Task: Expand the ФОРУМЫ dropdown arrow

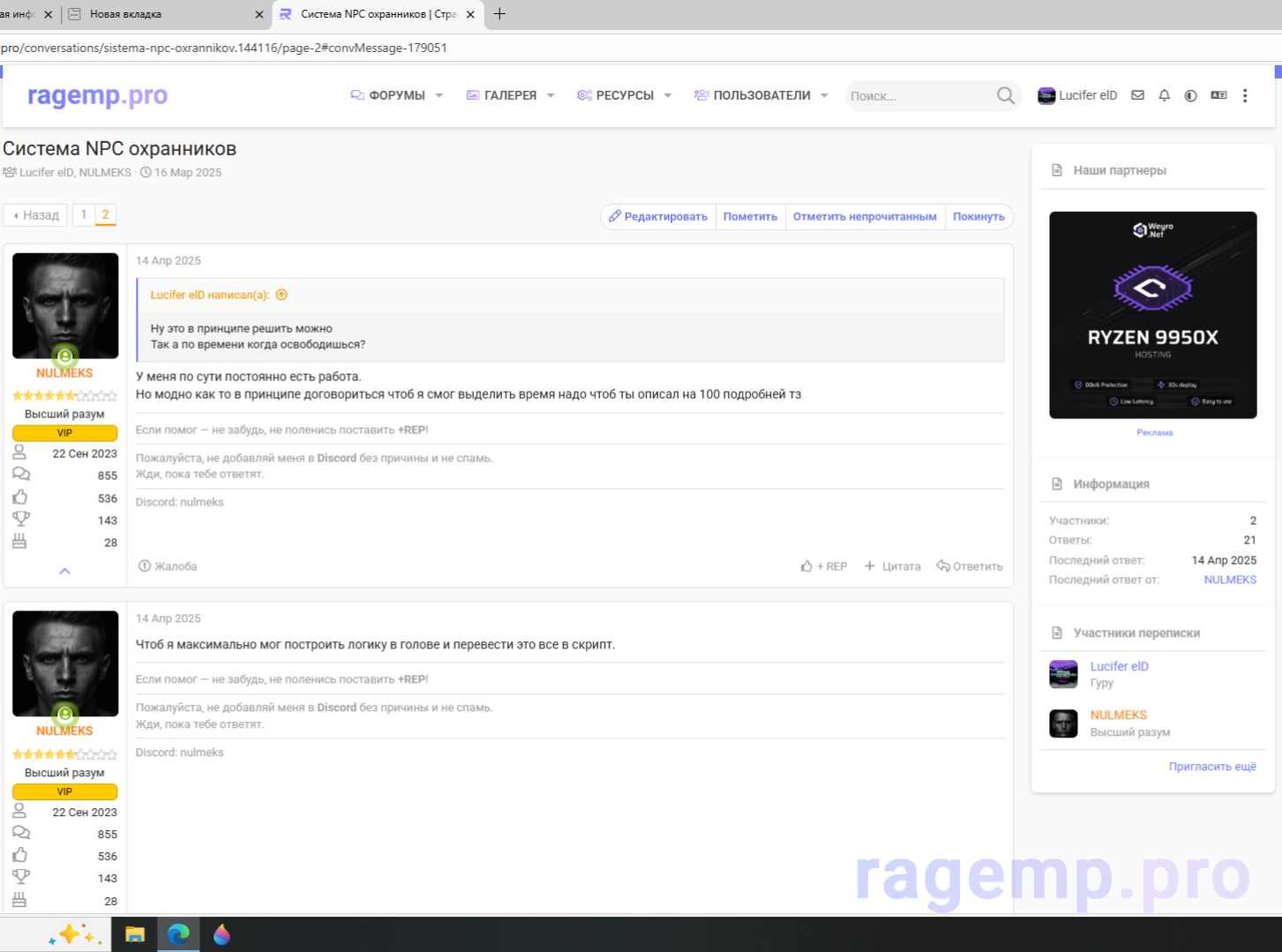Action: pos(439,95)
